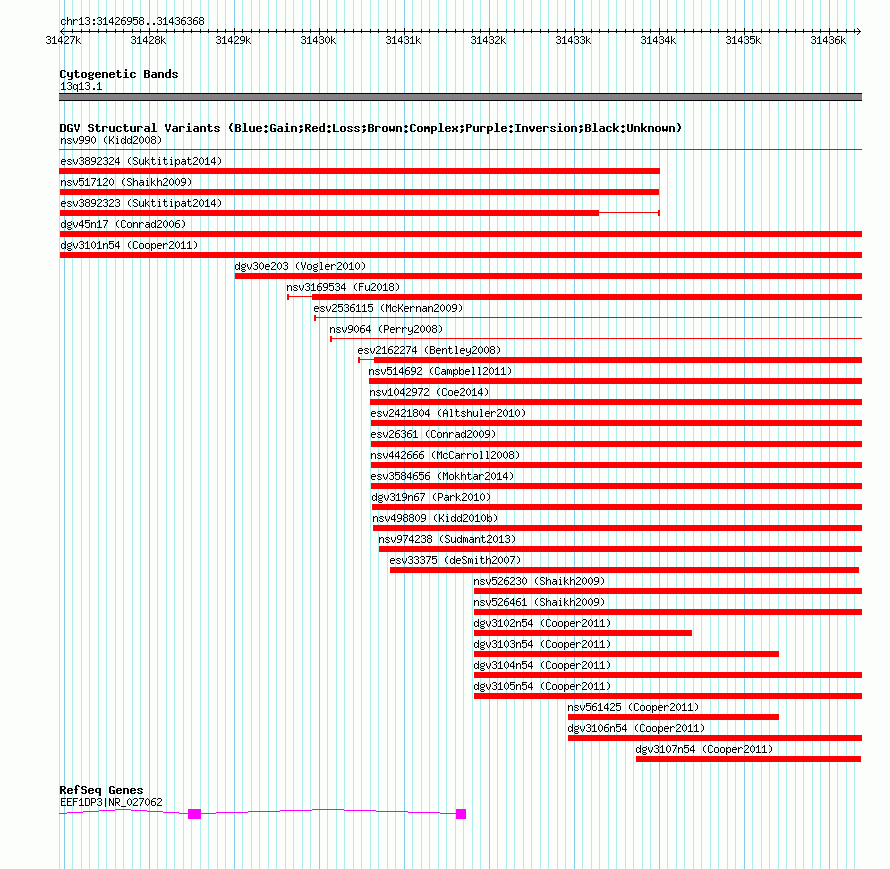
Task: Click nsv526230 (Shaikh2009) label
Action: click(x=539, y=581)
